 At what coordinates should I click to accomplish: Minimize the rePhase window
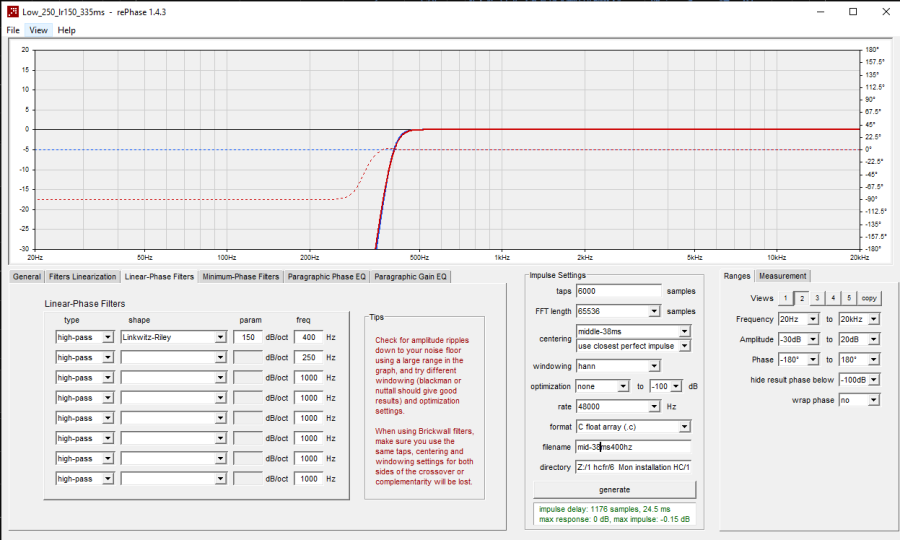click(821, 11)
